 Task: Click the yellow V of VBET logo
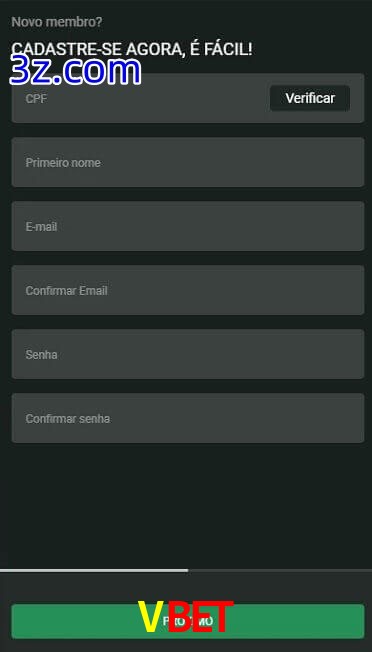[x=149, y=617]
